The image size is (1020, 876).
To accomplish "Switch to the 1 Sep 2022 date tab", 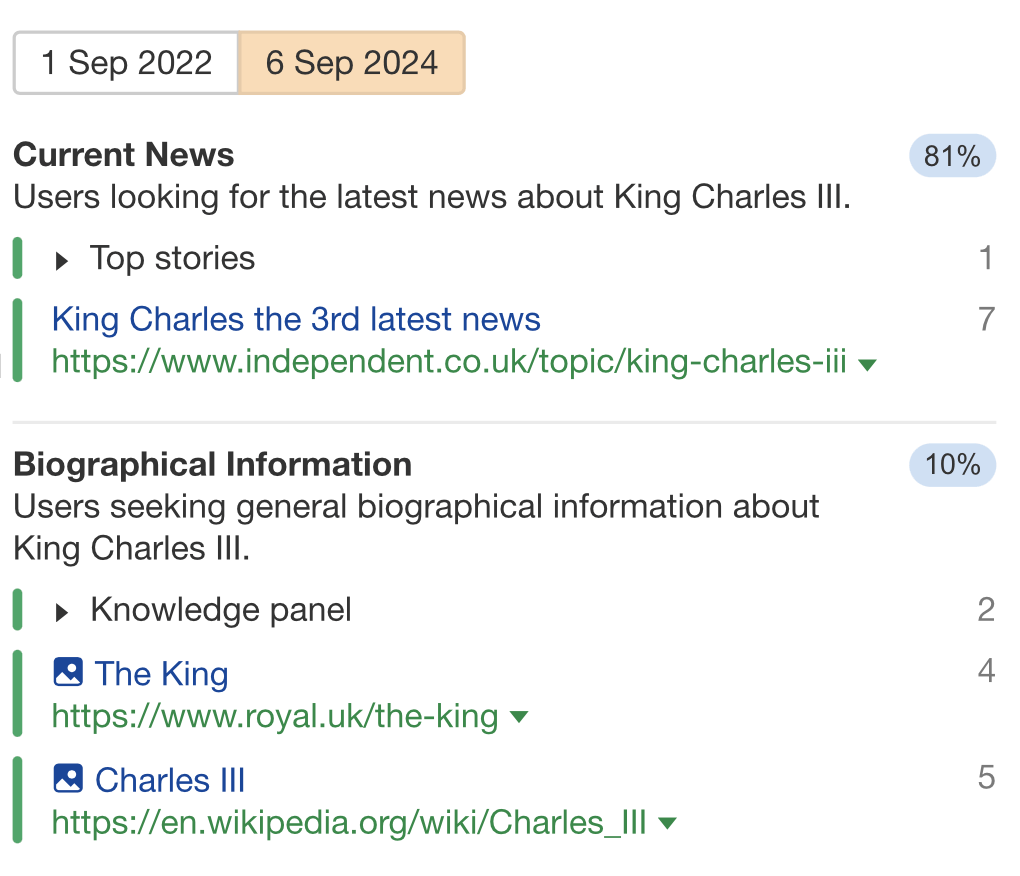I will [x=125, y=62].
